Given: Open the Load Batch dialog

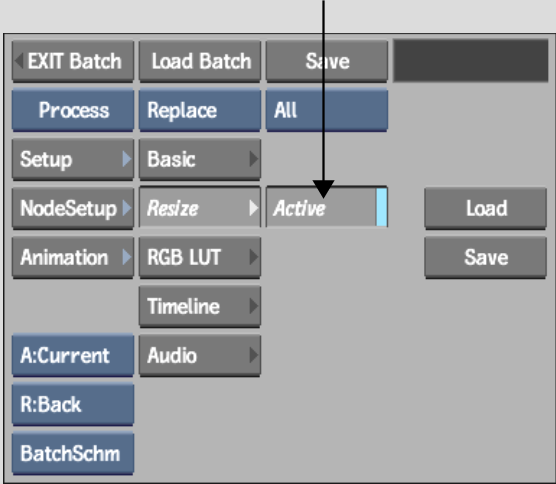Looking at the screenshot, I should (200, 61).
